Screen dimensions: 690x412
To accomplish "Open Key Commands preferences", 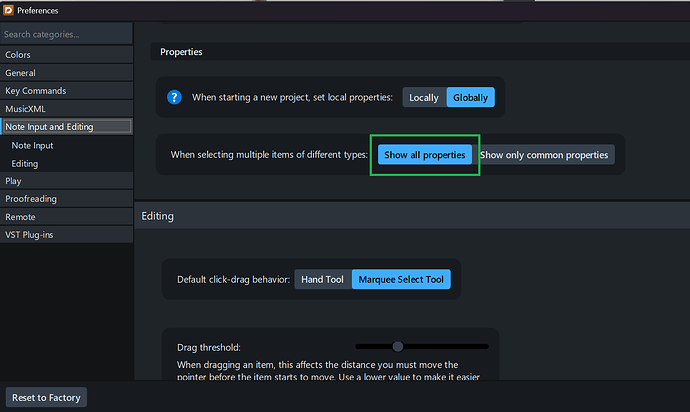I will click(35, 91).
